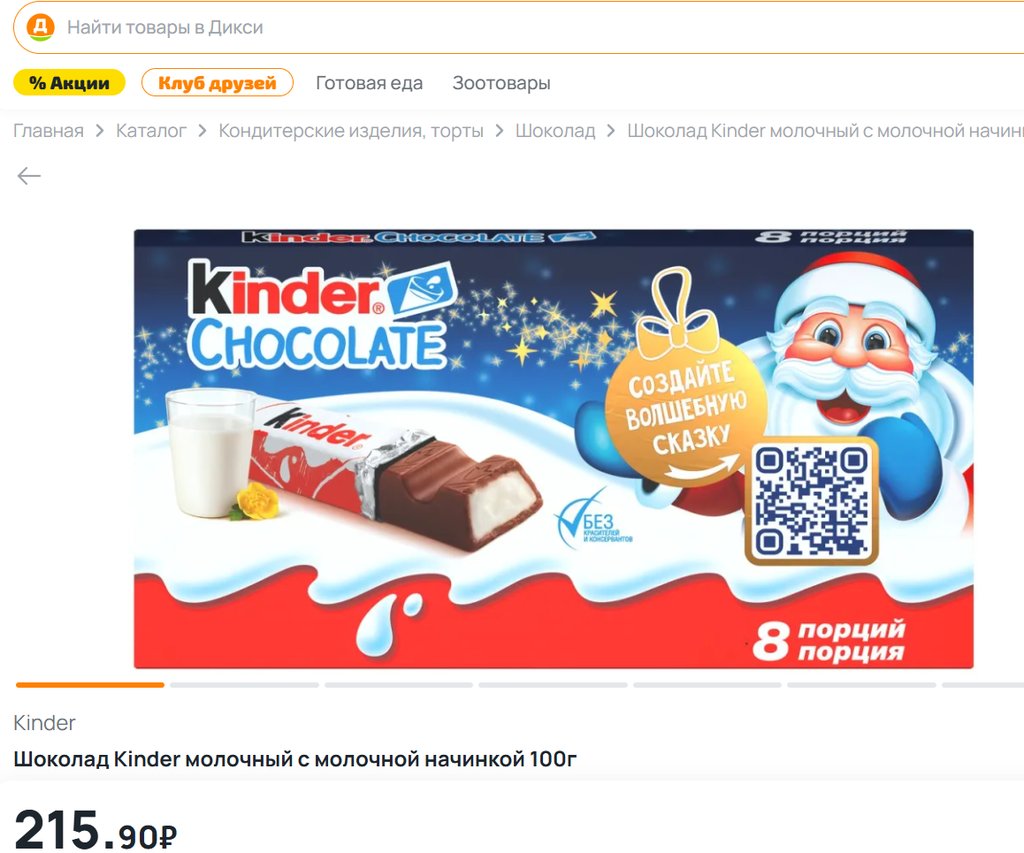Screen dimensions: 1024x853
Task: Switch to the fourth gallery image indicator
Action: pyautogui.click(x=552, y=684)
